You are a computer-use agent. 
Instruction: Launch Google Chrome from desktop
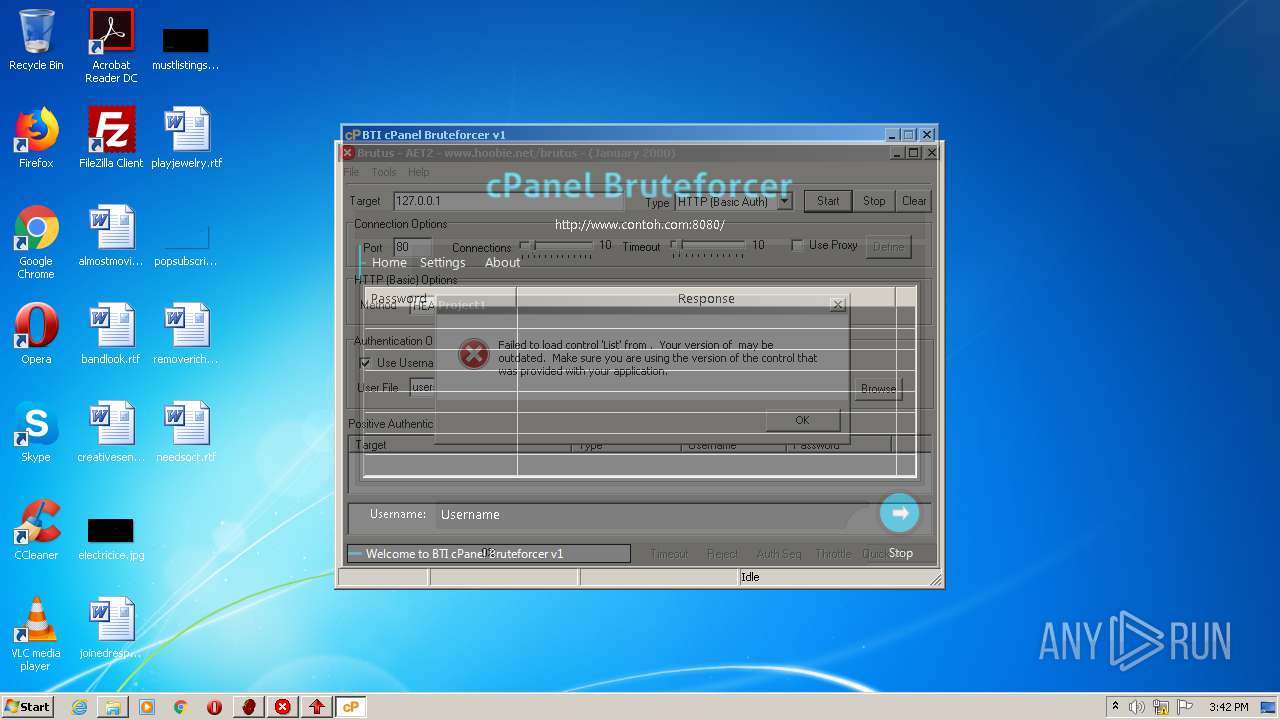point(36,242)
